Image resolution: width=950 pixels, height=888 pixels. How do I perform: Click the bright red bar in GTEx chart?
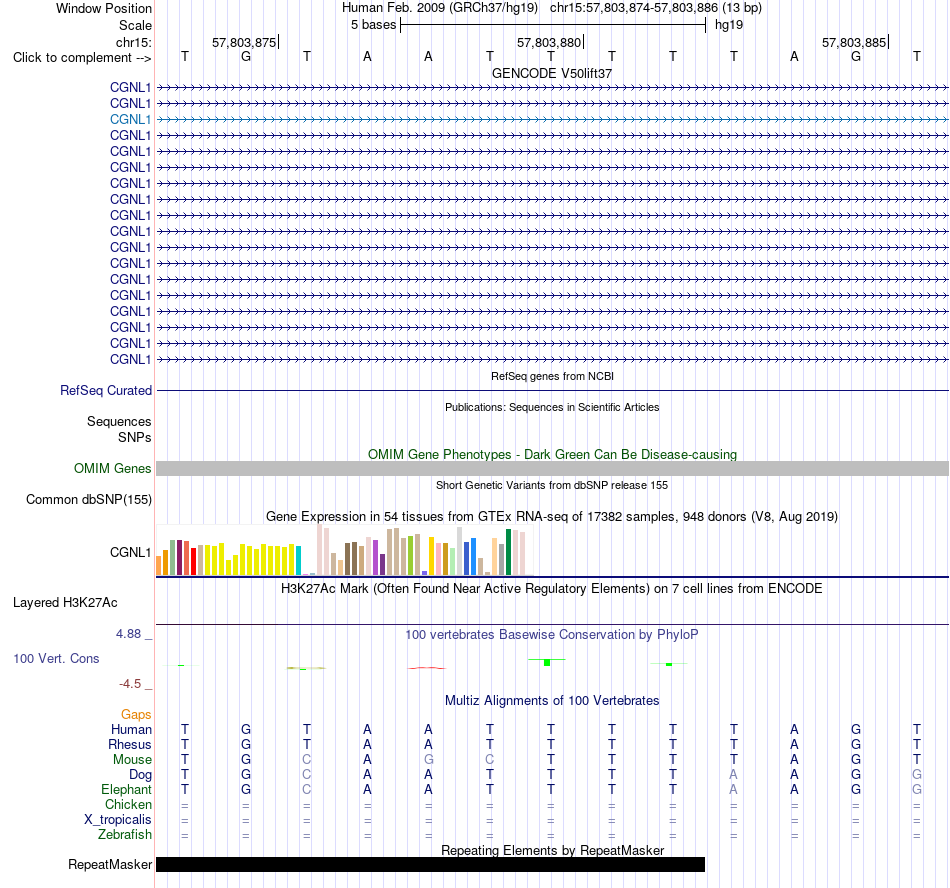(193, 561)
